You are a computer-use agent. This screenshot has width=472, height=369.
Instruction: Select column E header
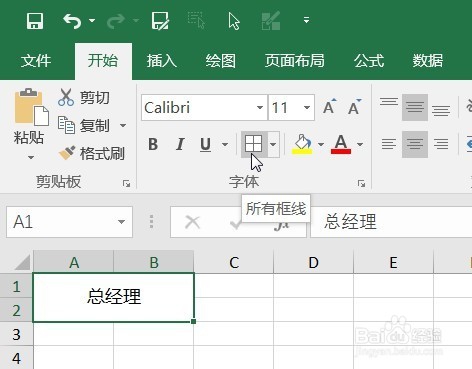click(x=393, y=262)
